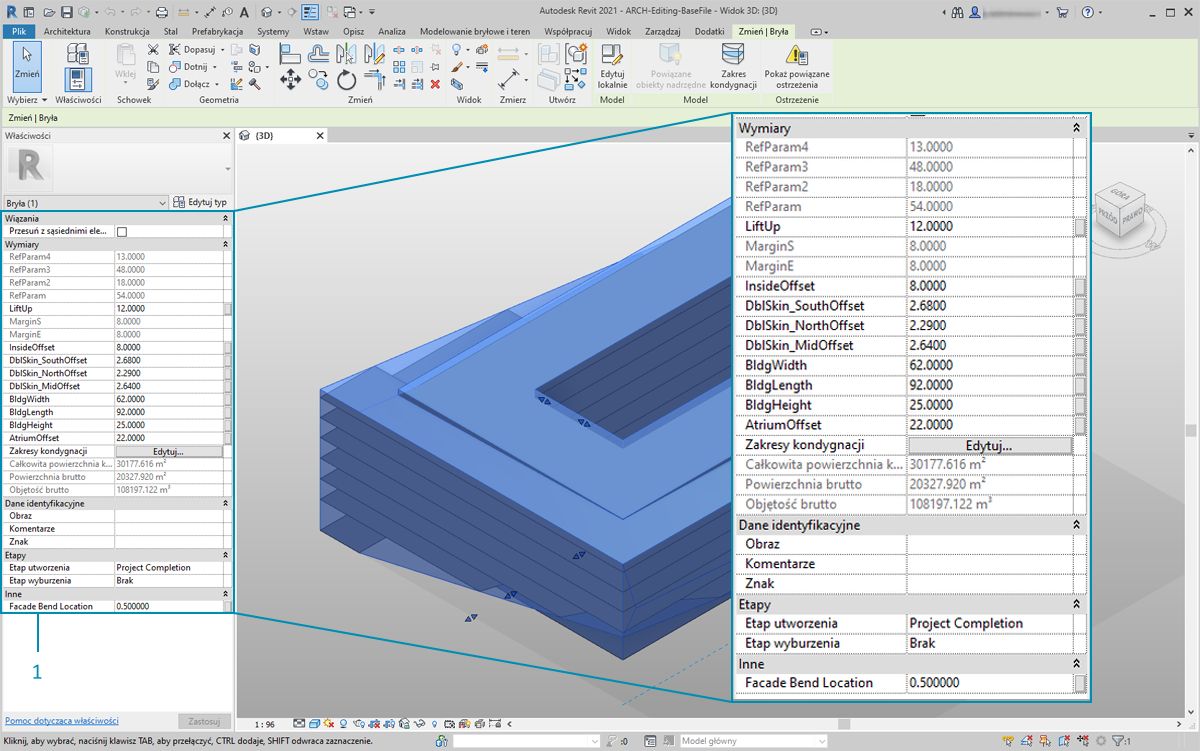Click the Demolish hammer icon

pos(255,84)
